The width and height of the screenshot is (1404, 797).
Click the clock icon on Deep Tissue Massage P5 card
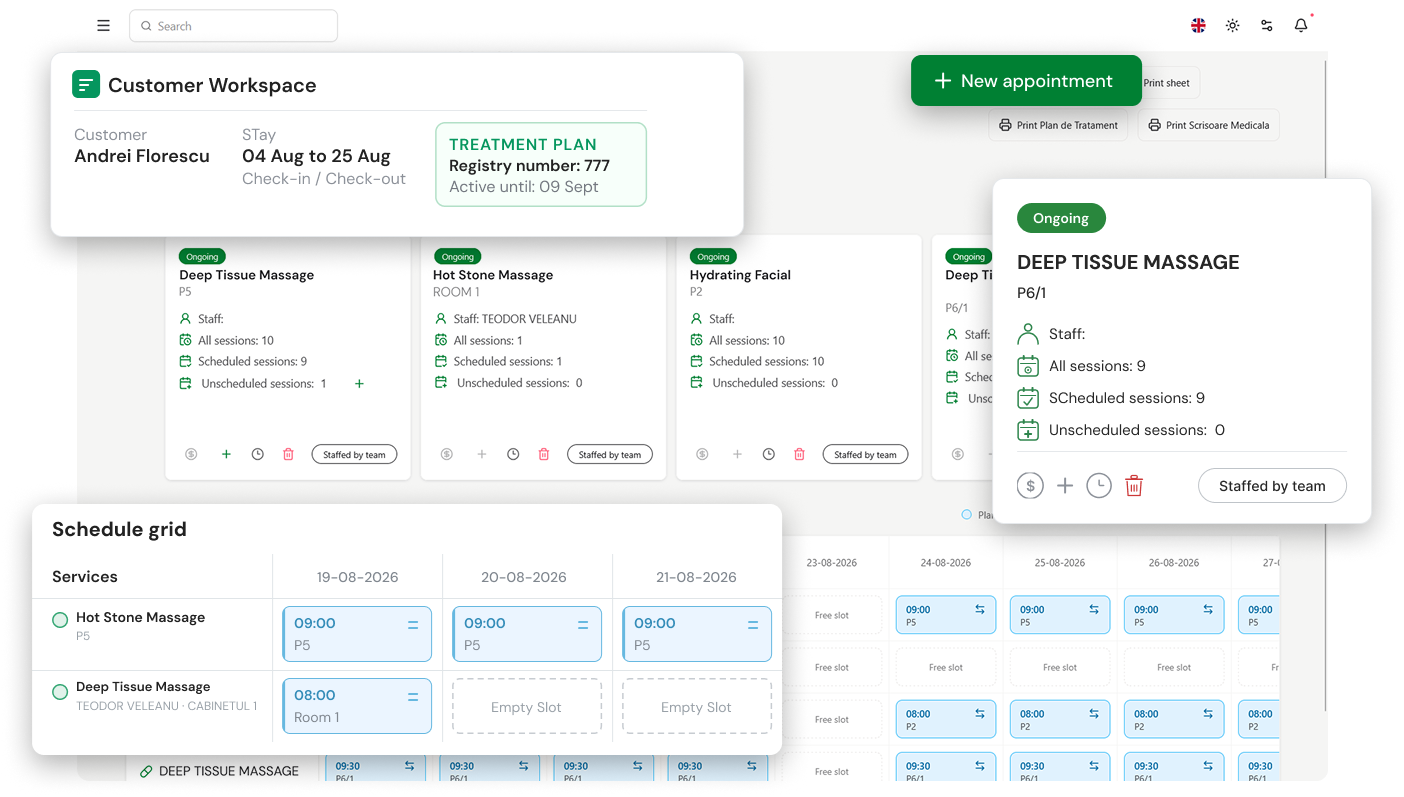pos(257,454)
